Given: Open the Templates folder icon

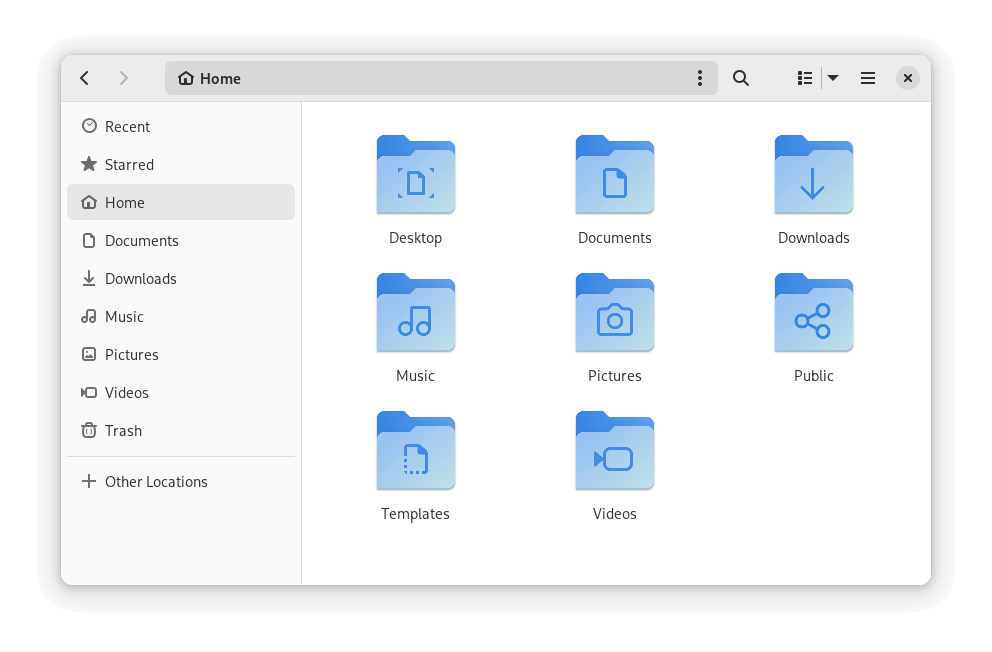Looking at the screenshot, I should 415,452.
